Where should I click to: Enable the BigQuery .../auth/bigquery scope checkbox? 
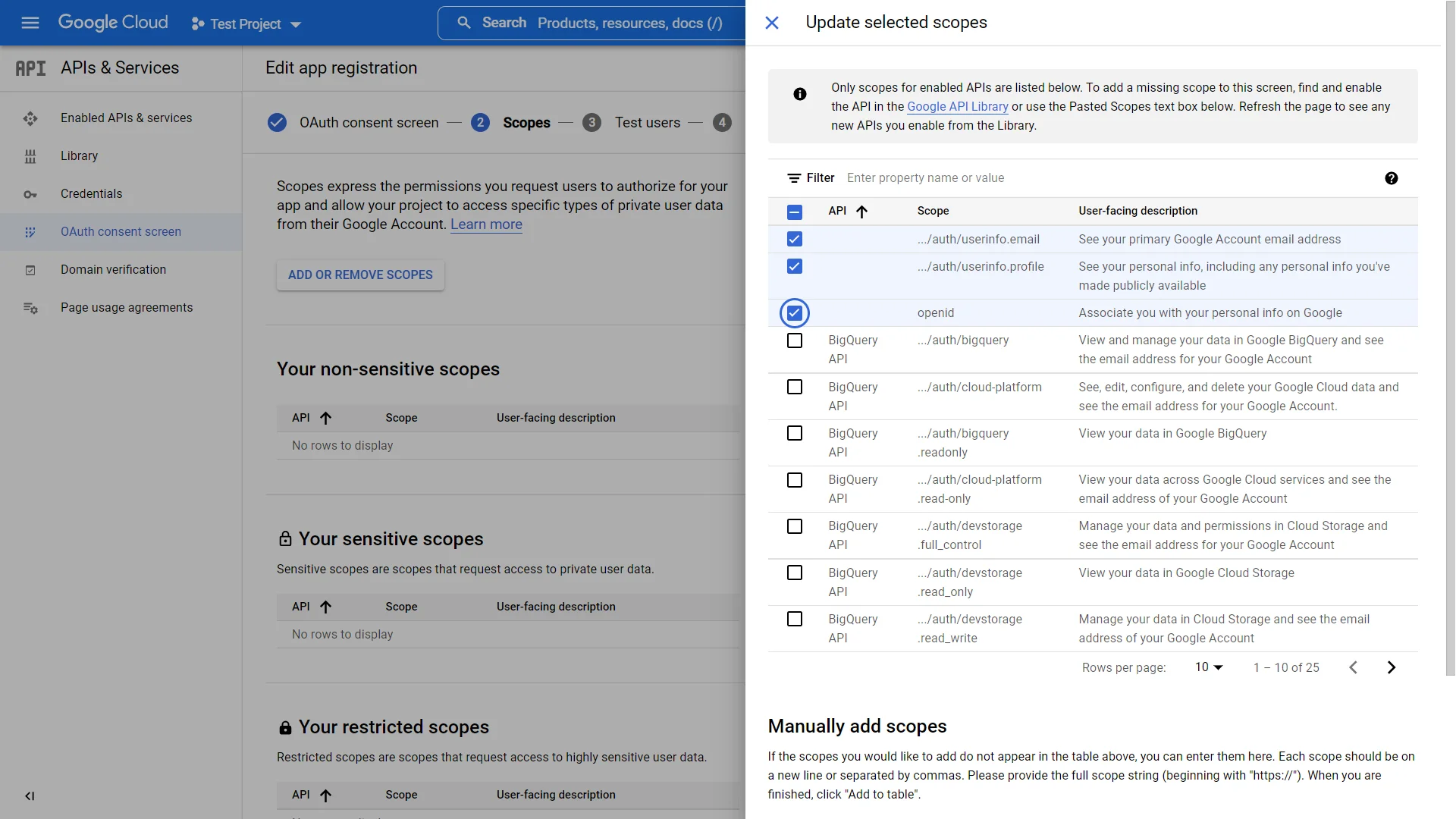tap(795, 340)
